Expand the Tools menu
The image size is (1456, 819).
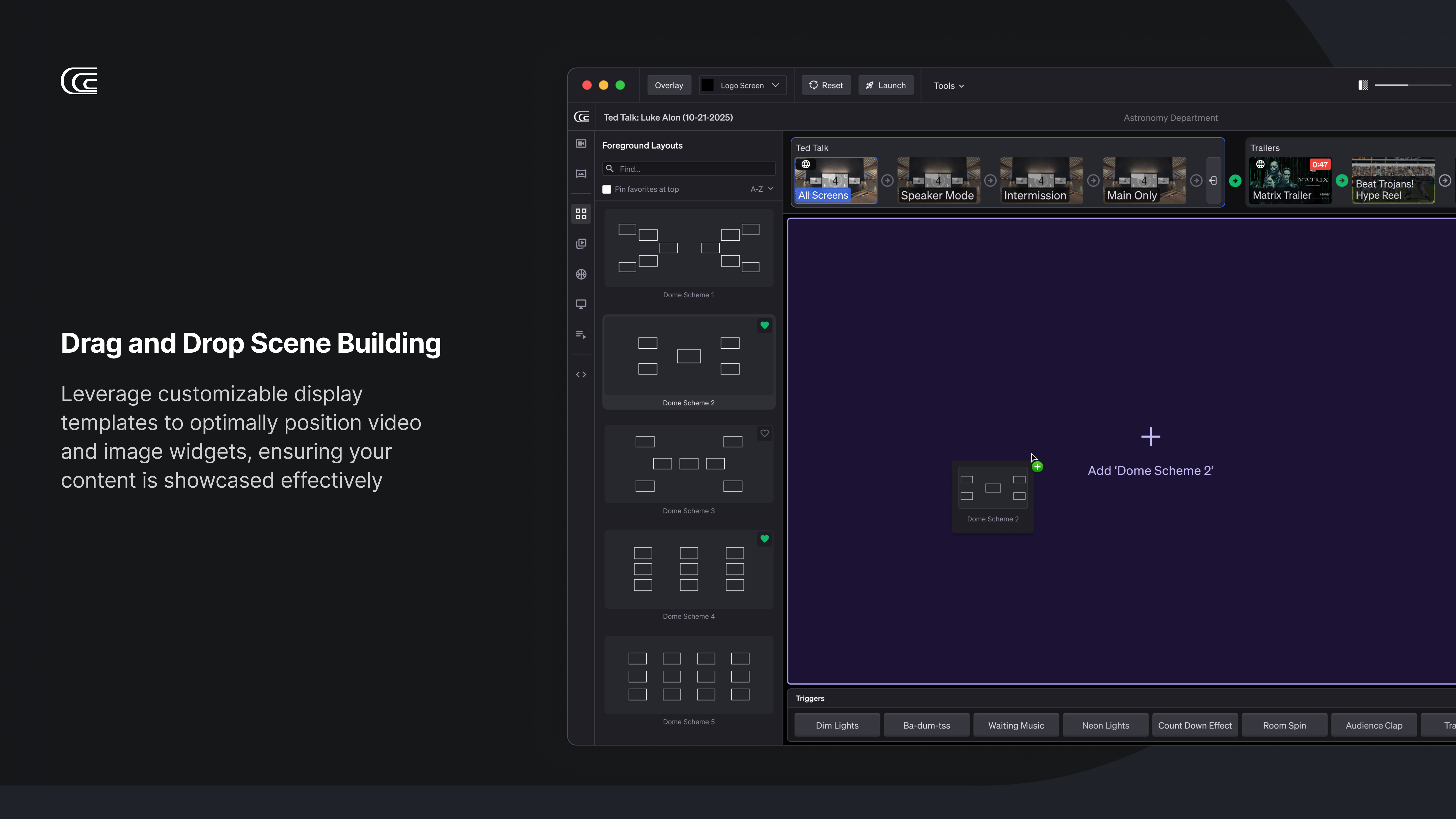[948, 86]
